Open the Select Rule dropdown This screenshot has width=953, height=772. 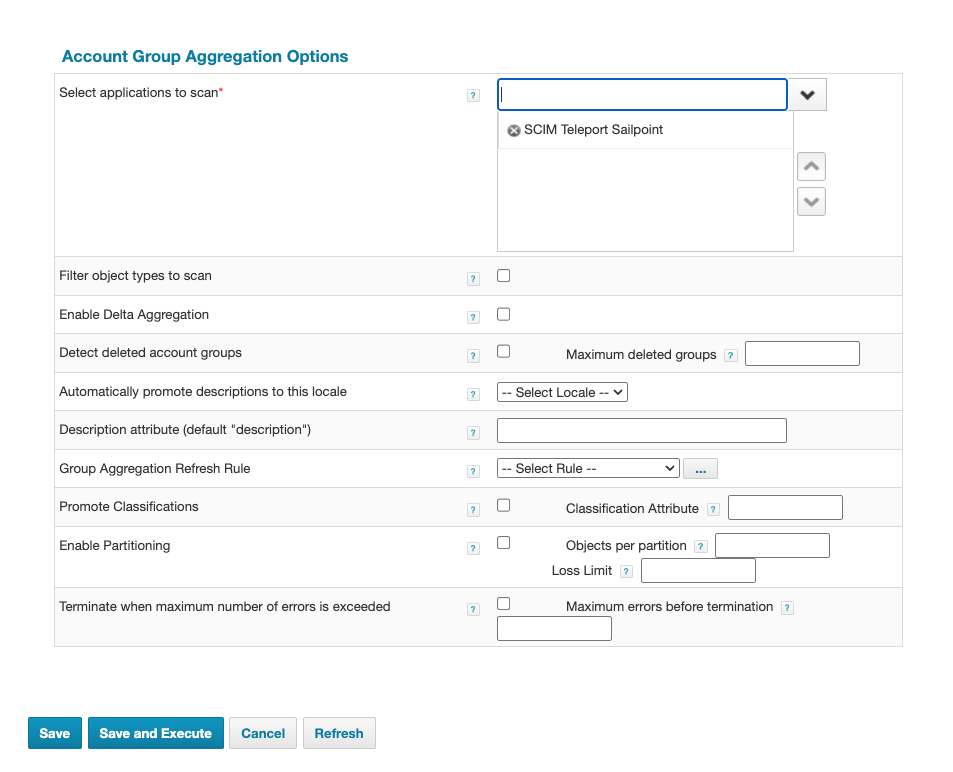(x=587, y=468)
